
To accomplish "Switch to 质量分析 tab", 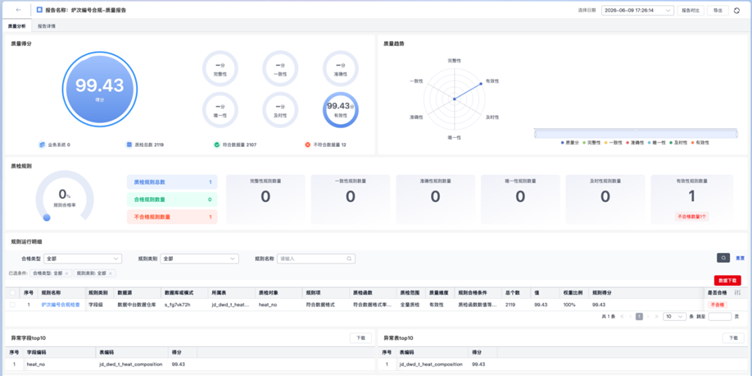I will [x=17, y=26].
